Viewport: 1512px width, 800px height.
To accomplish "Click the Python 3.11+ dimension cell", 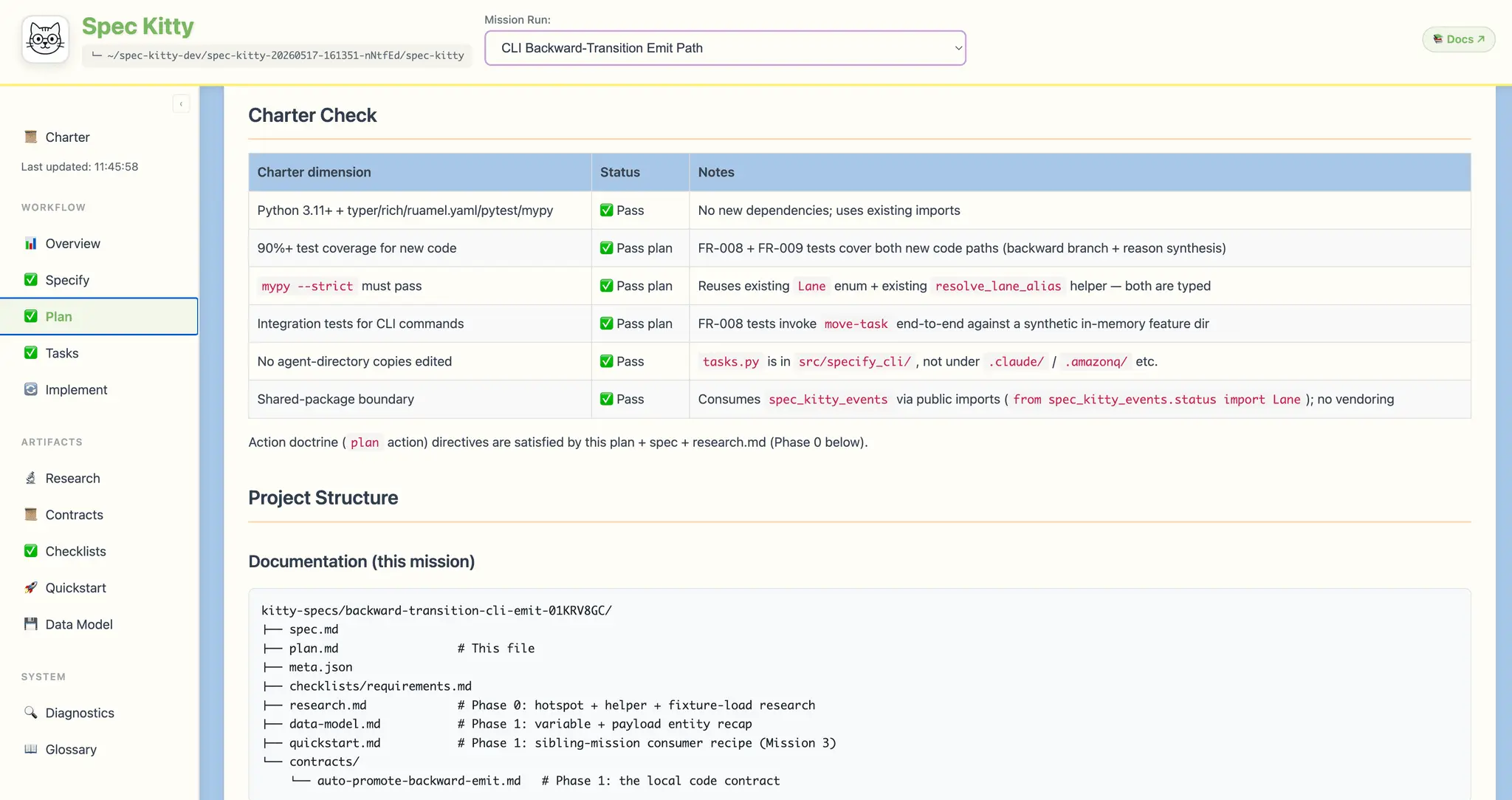I will pos(419,211).
